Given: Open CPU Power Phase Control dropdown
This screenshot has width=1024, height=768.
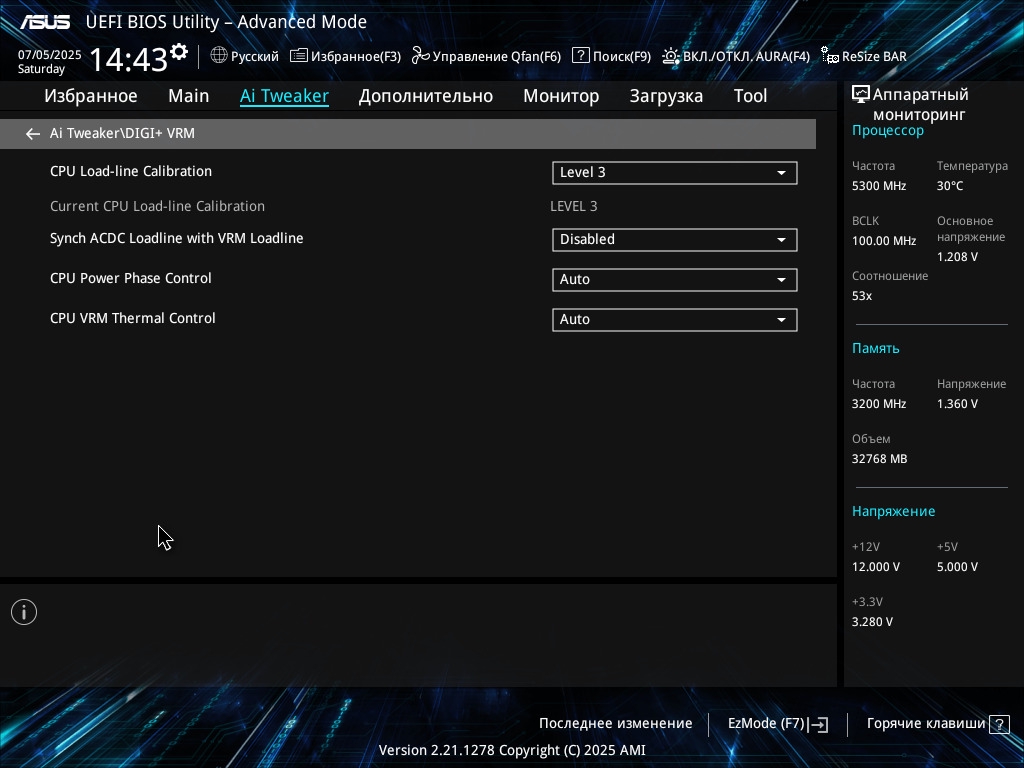Looking at the screenshot, I should point(675,280).
